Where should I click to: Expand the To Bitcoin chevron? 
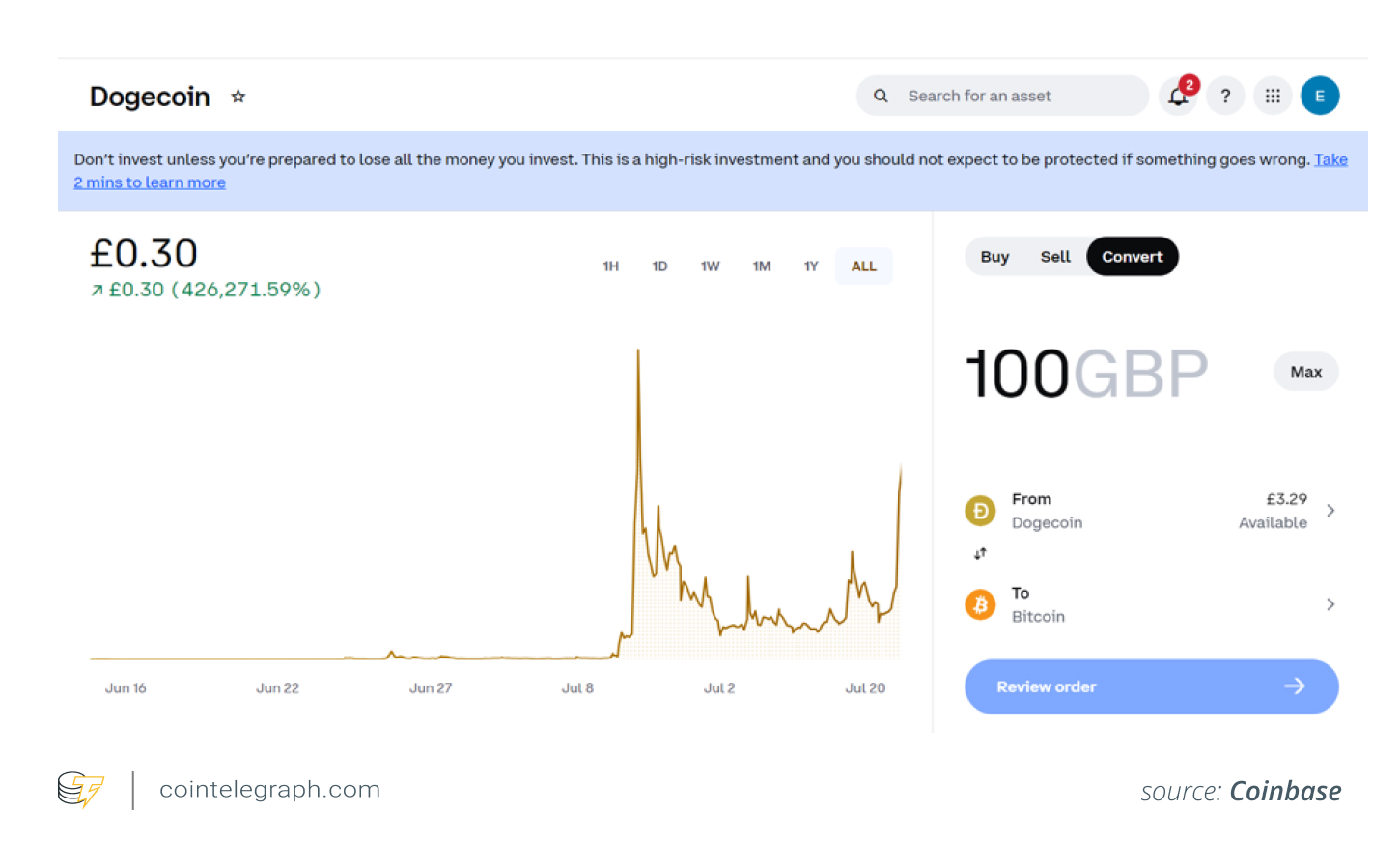pyautogui.click(x=1330, y=604)
